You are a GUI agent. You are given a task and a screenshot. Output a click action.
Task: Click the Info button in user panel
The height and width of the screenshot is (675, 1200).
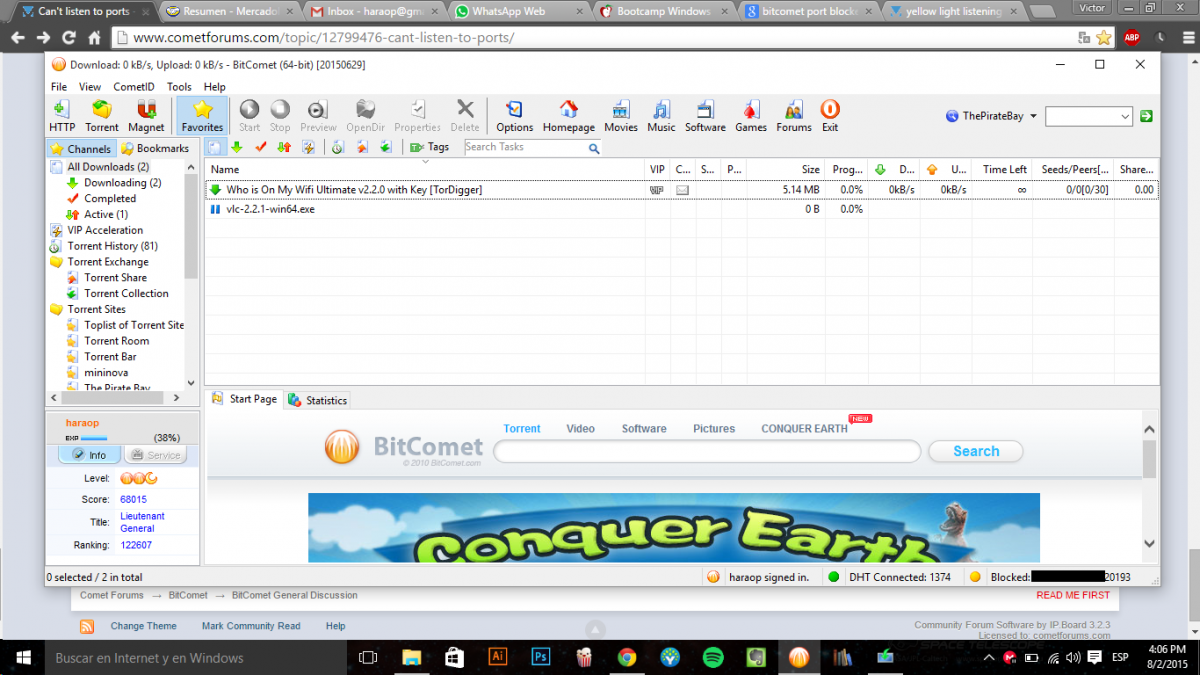coord(90,455)
